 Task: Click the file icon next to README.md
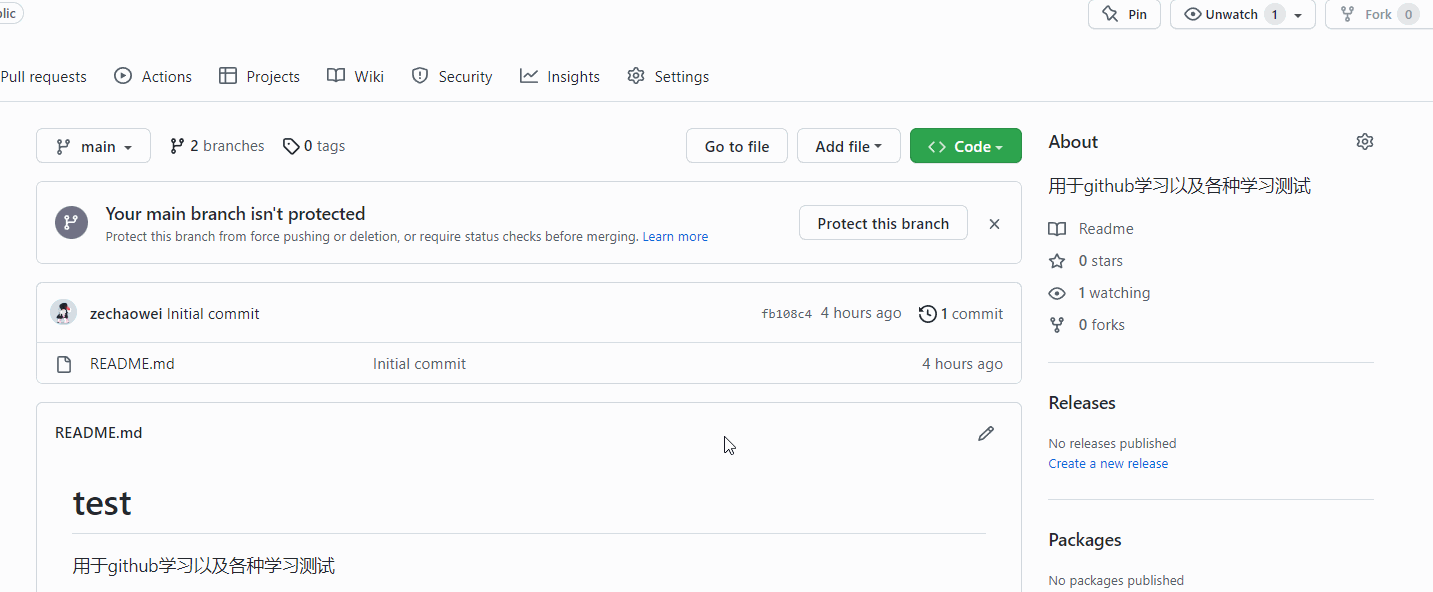[x=63, y=363]
